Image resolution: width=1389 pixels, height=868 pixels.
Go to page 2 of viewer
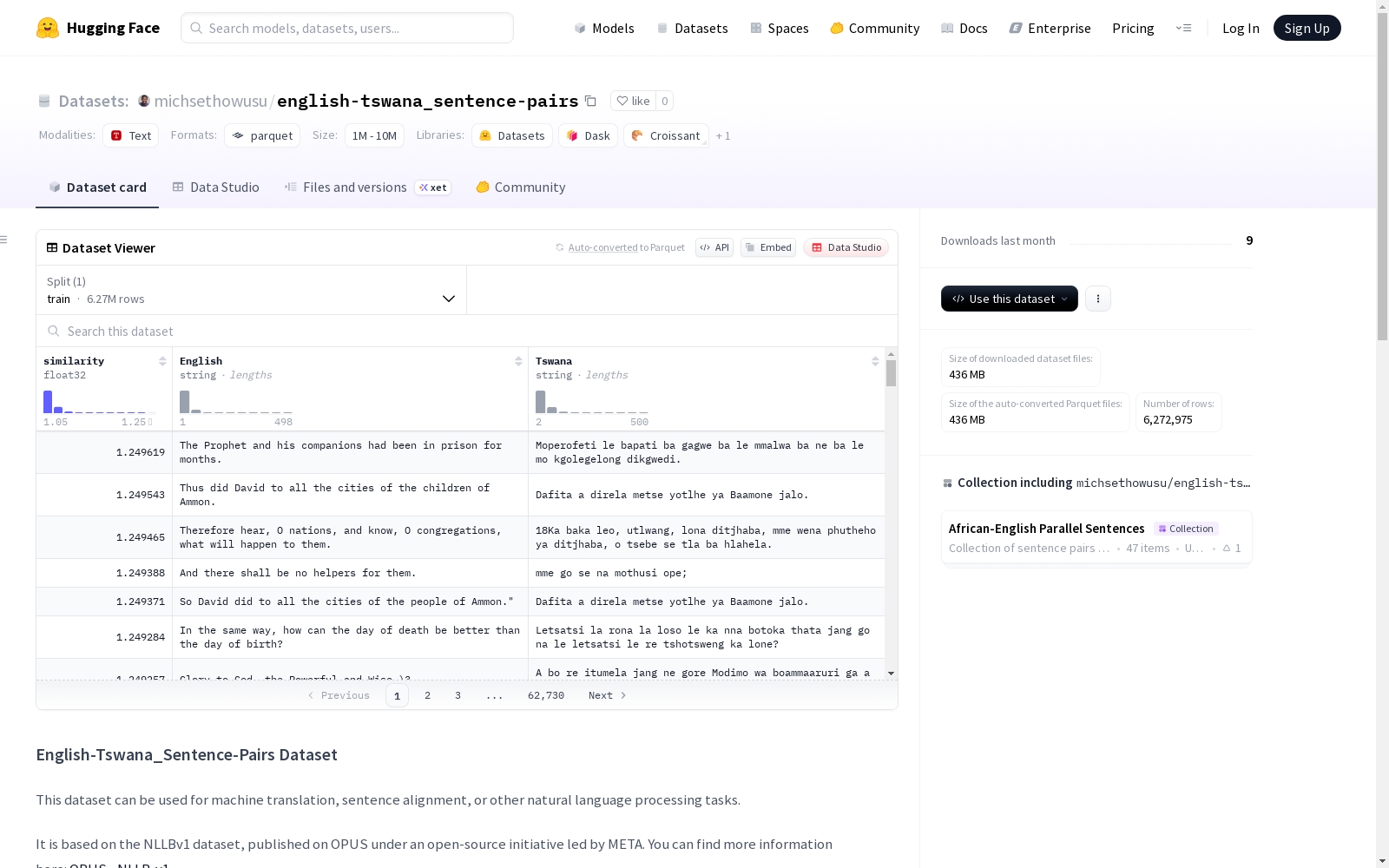(427, 695)
